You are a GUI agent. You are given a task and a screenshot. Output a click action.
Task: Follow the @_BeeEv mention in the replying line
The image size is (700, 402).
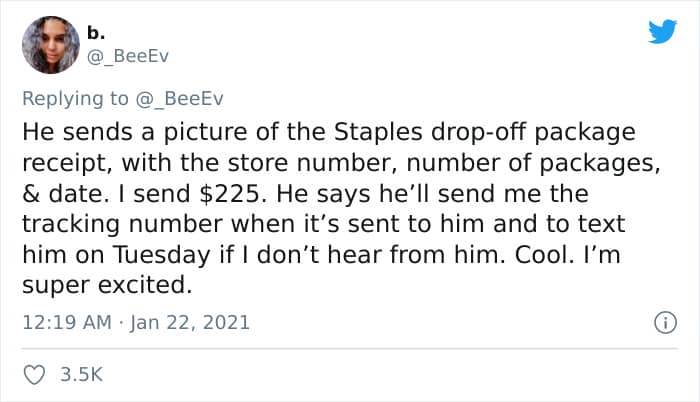(176, 98)
